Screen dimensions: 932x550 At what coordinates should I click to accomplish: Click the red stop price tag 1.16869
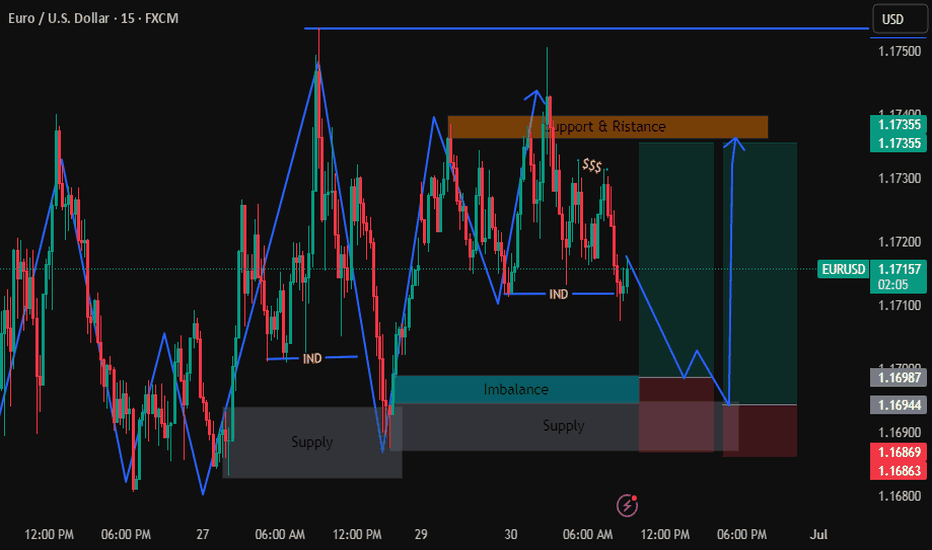point(898,452)
